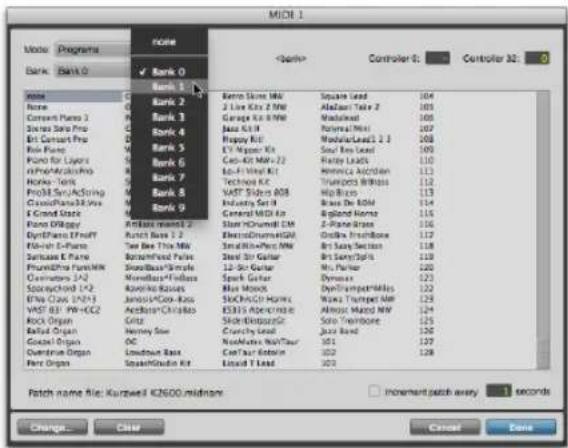The height and width of the screenshot is (448, 568).
Task: Cancel the patch selection dialog
Action: coord(445,427)
